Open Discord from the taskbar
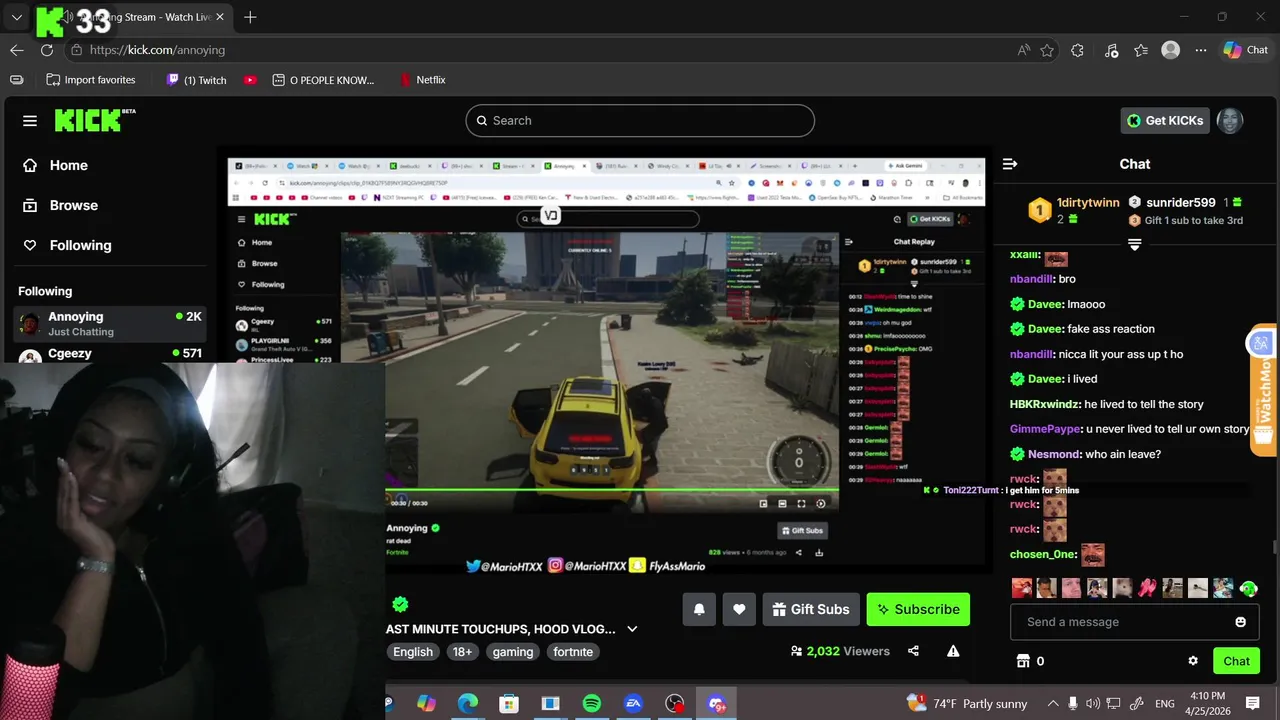Image resolution: width=1280 pixels, height=720 pixels. [717, 704]
